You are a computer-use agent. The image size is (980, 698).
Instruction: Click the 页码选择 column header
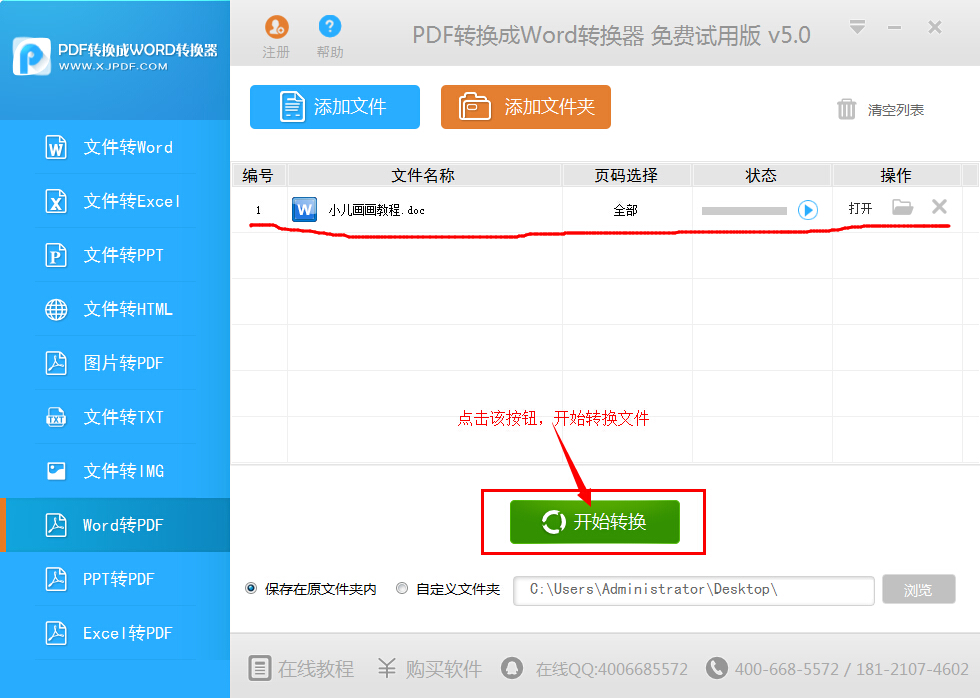tap(626, 176)
